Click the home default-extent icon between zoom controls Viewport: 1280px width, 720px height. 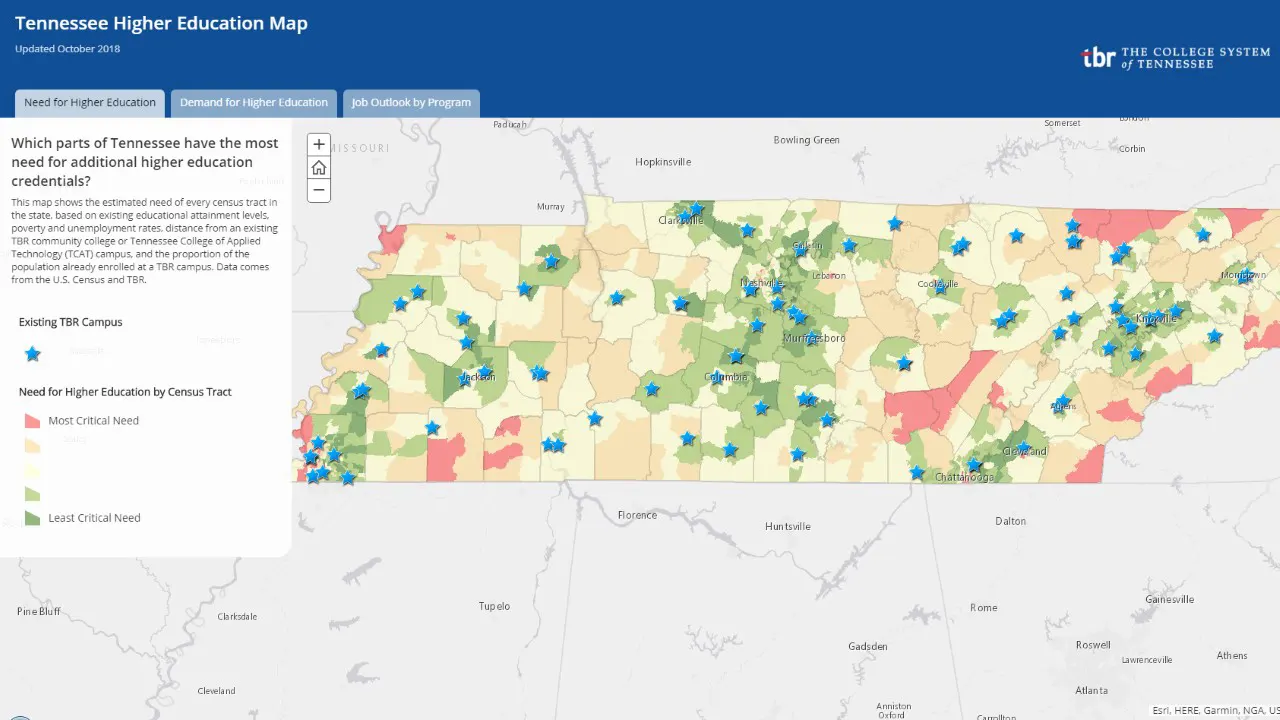[318, 167]
